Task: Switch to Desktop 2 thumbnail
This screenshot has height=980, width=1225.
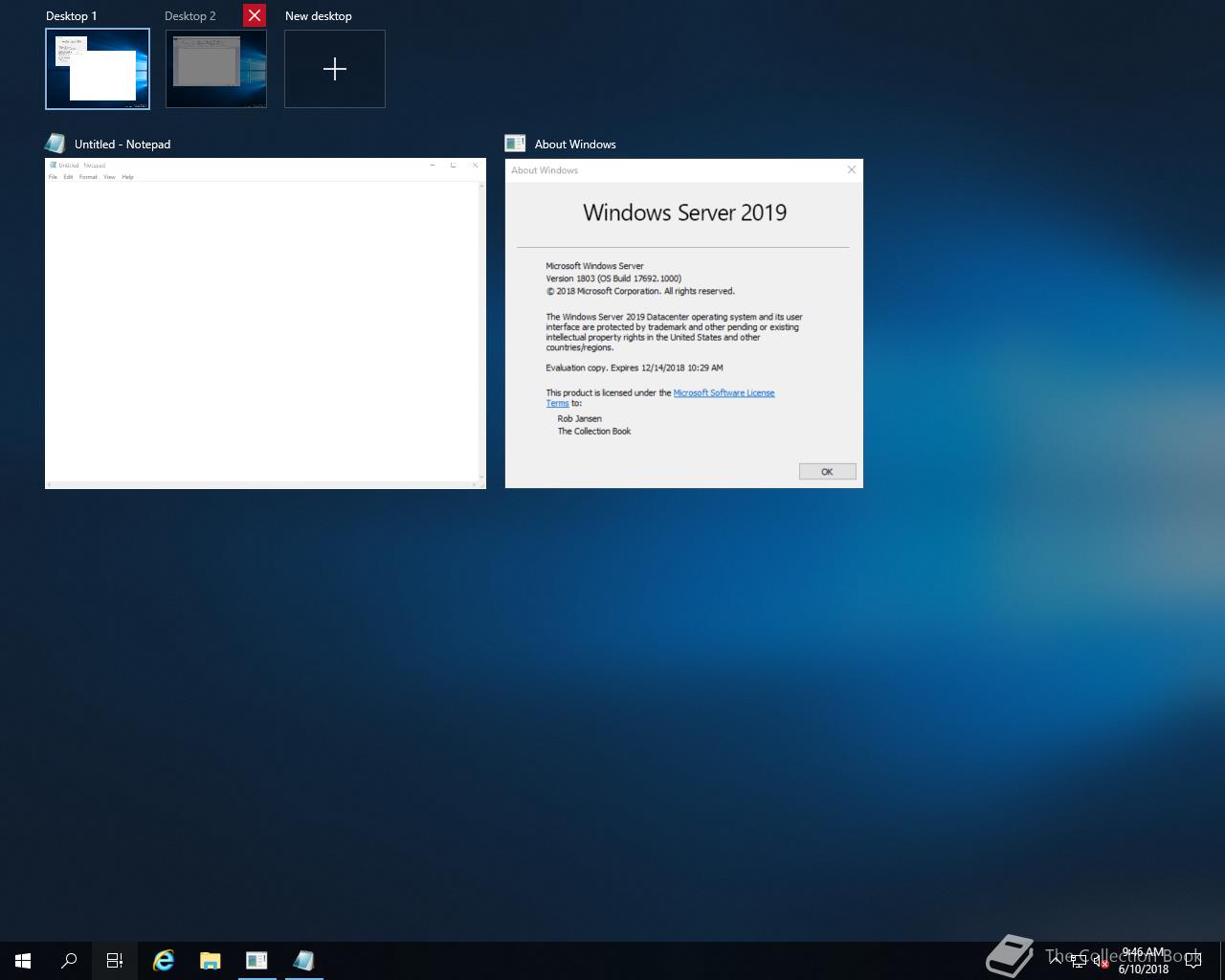Action: (216, 69)
